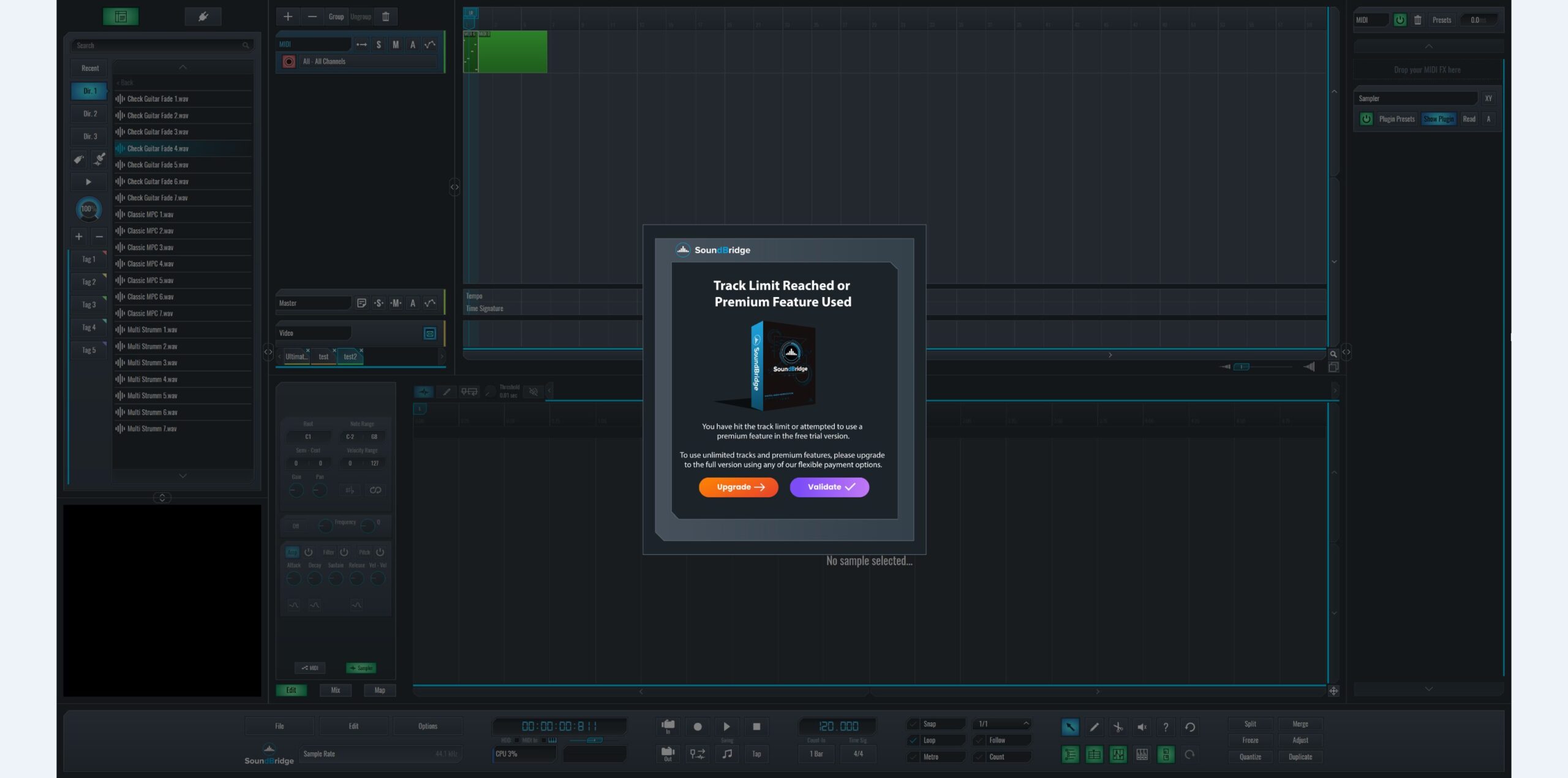1568x778 pixels.
Task: Click the Group tracks button
Action: [336, 17]
